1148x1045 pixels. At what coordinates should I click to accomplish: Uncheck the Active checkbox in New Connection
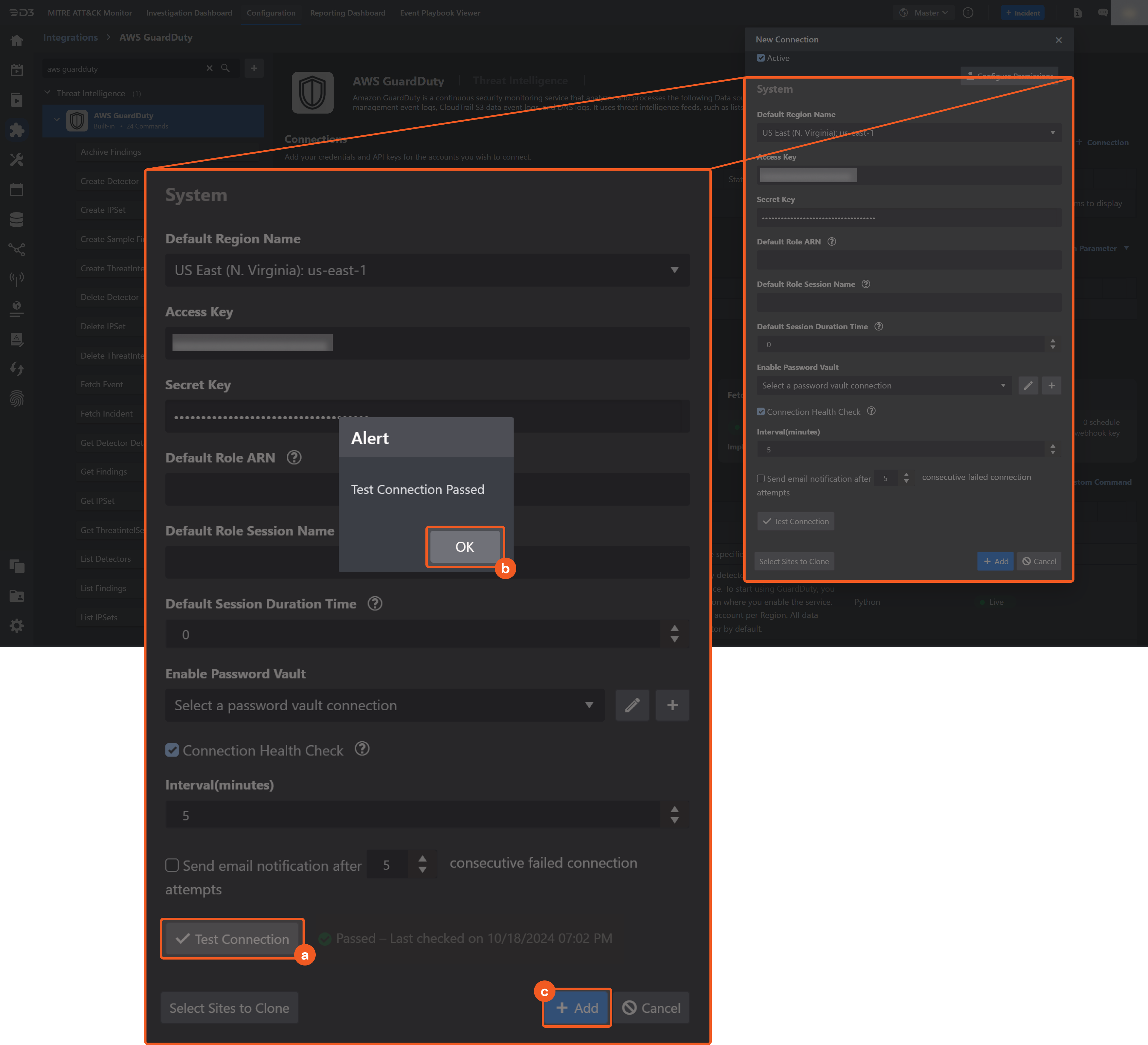[761, 57]
